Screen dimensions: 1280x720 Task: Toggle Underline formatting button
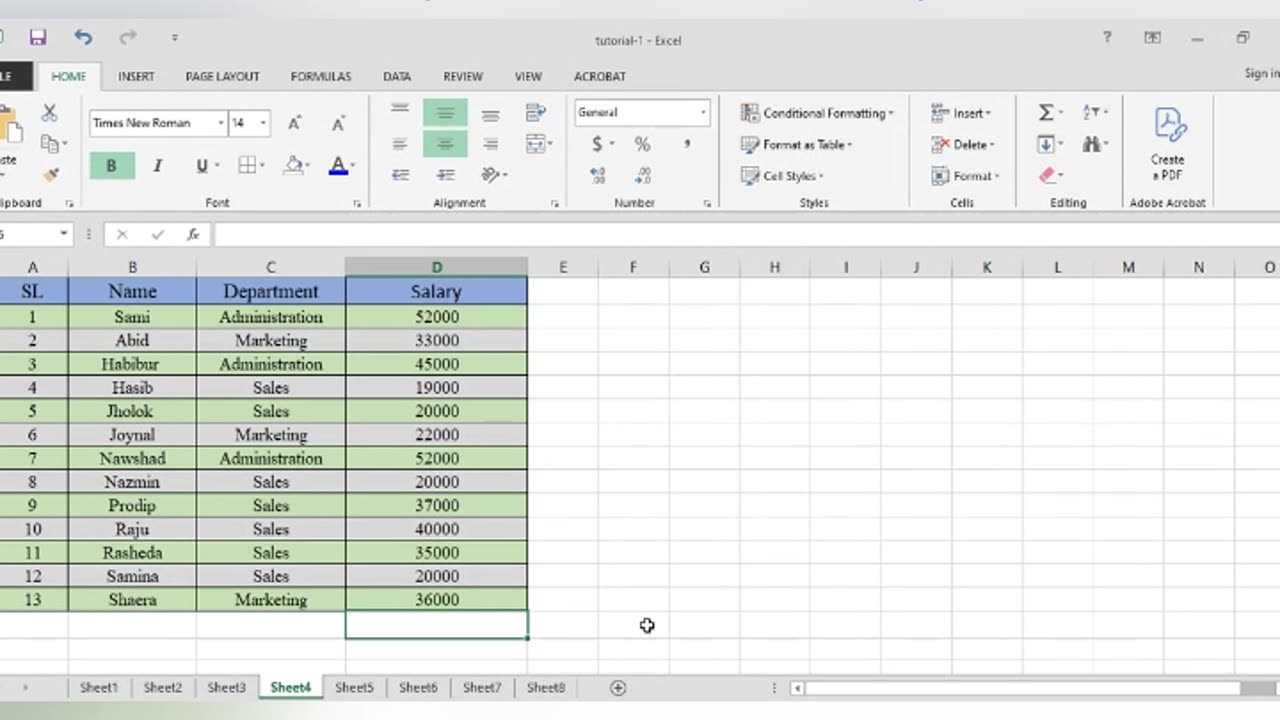click(201, 166)
